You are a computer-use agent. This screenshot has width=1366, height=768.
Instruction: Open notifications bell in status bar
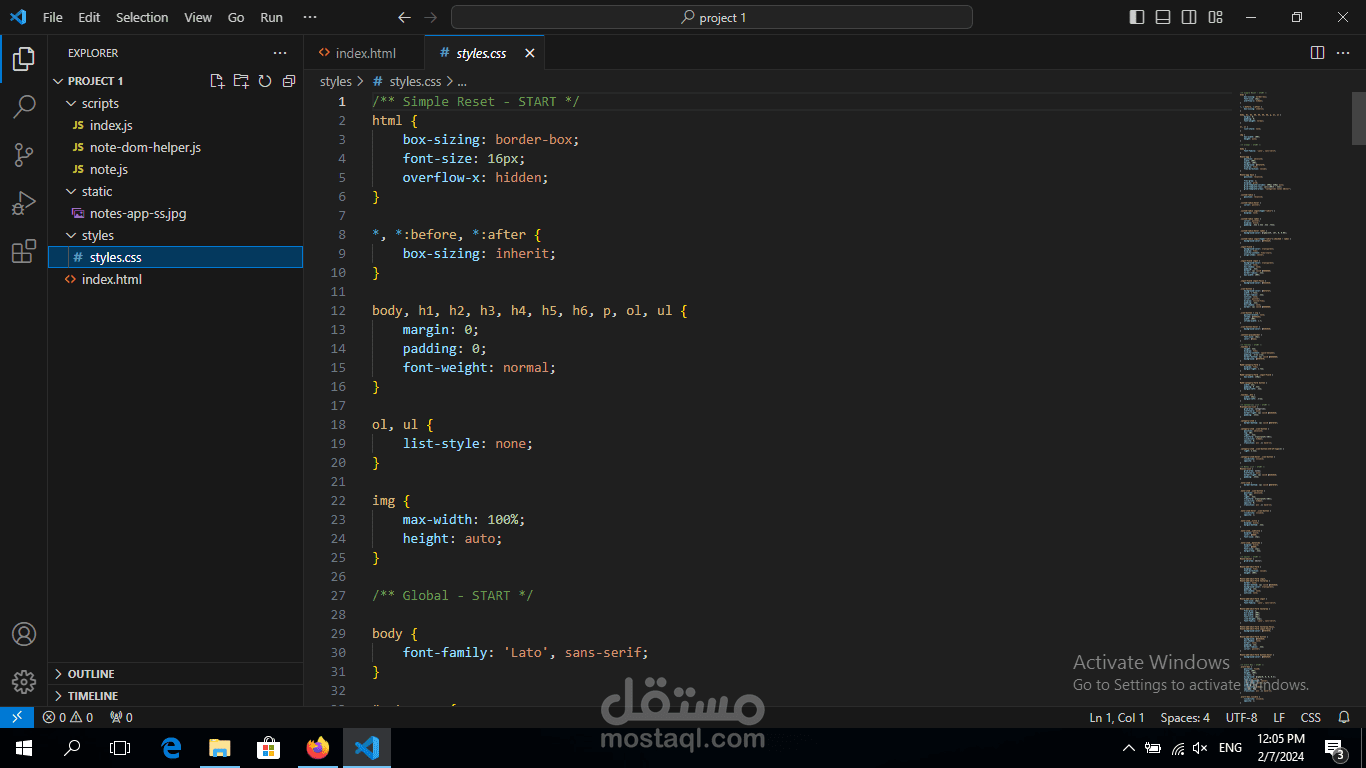[1345, 717]
